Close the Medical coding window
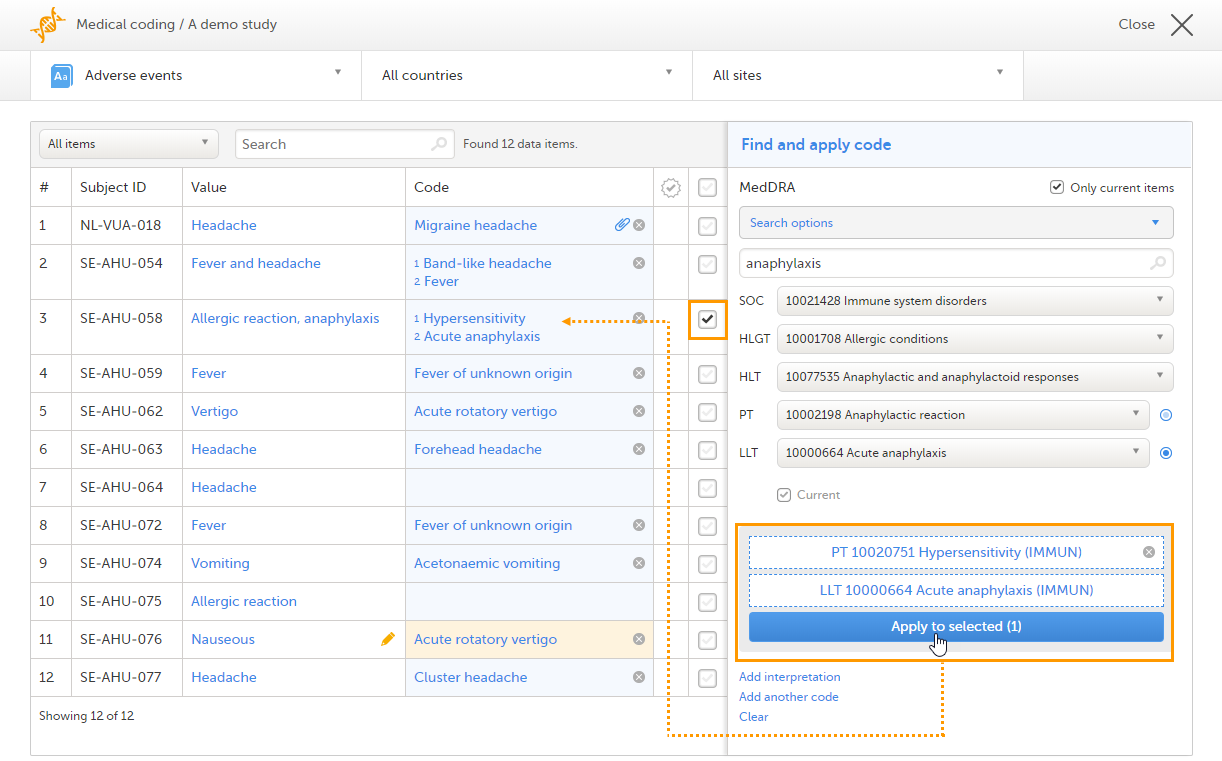The width and height of the screenshot is (1222, 761). pyautogui.click(x=1181, y=25)
